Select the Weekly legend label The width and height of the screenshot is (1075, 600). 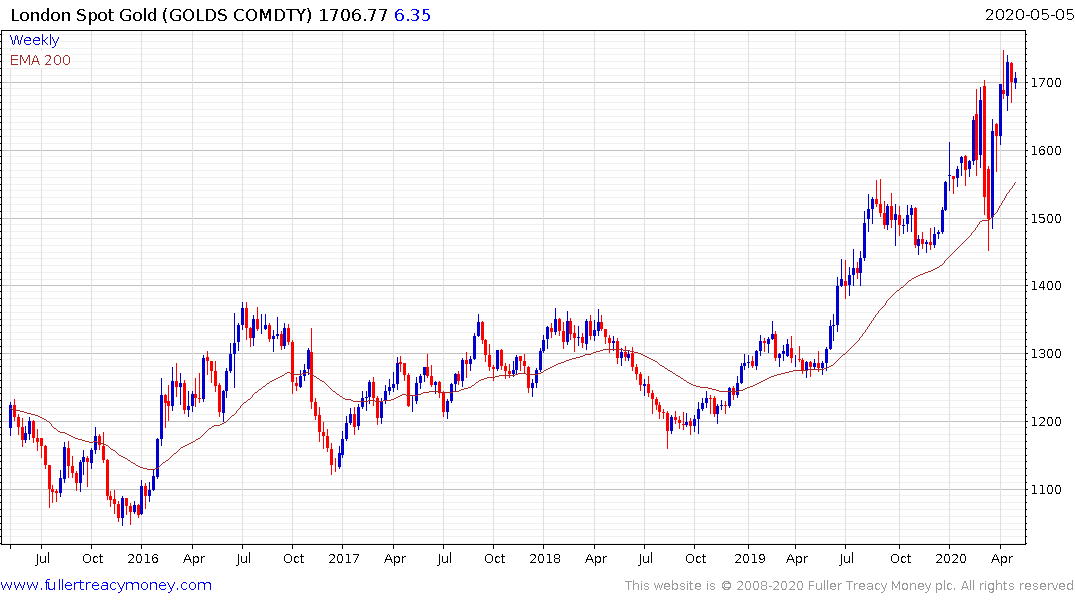click(34, 40)
